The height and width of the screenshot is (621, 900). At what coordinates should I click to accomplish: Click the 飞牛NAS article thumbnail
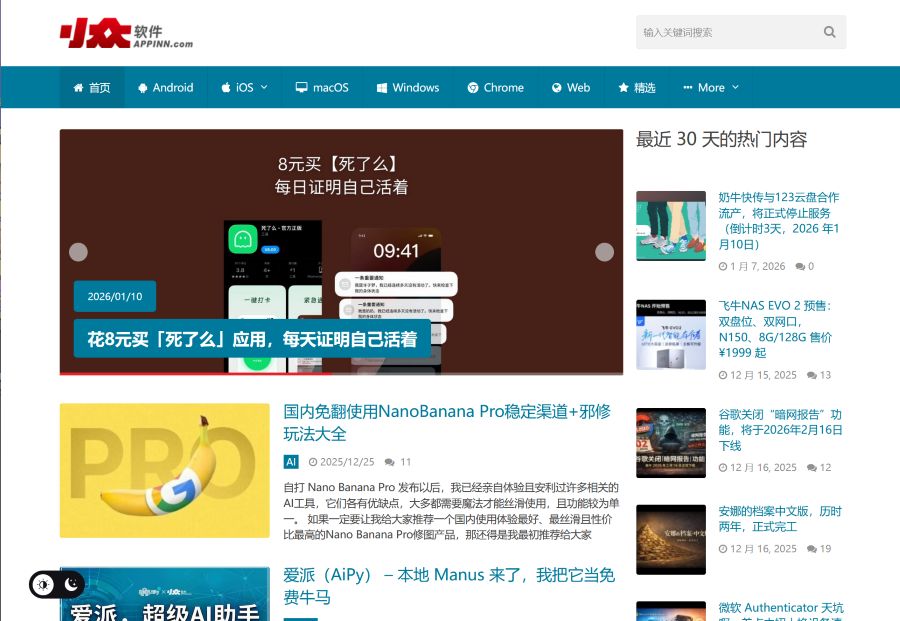[x=671, y=335]
